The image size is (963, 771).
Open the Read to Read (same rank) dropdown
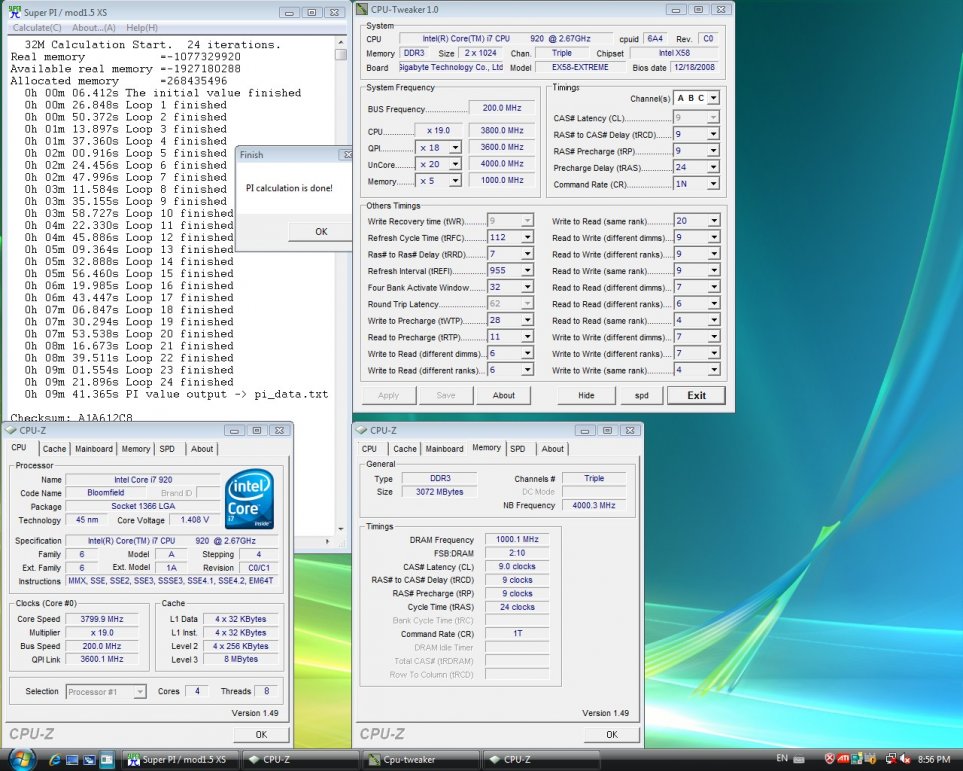[714, 321]
